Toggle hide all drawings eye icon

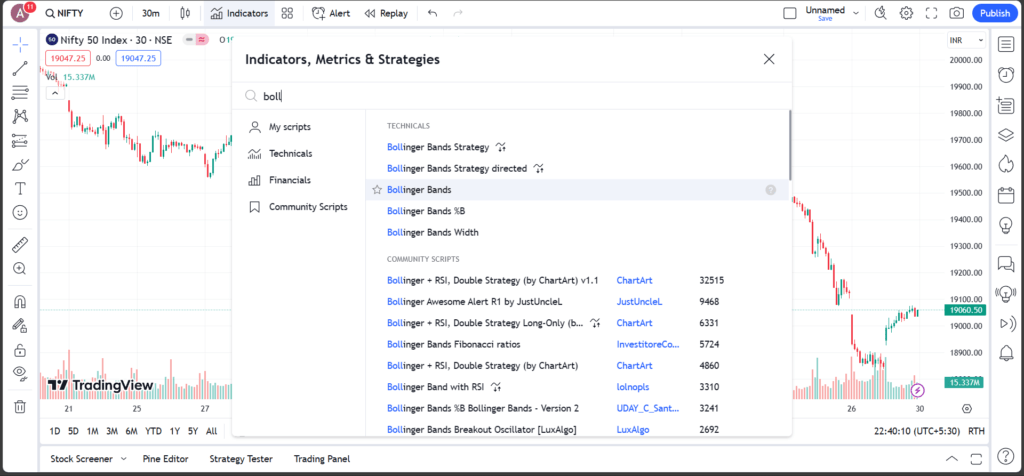tap(19, 373)
